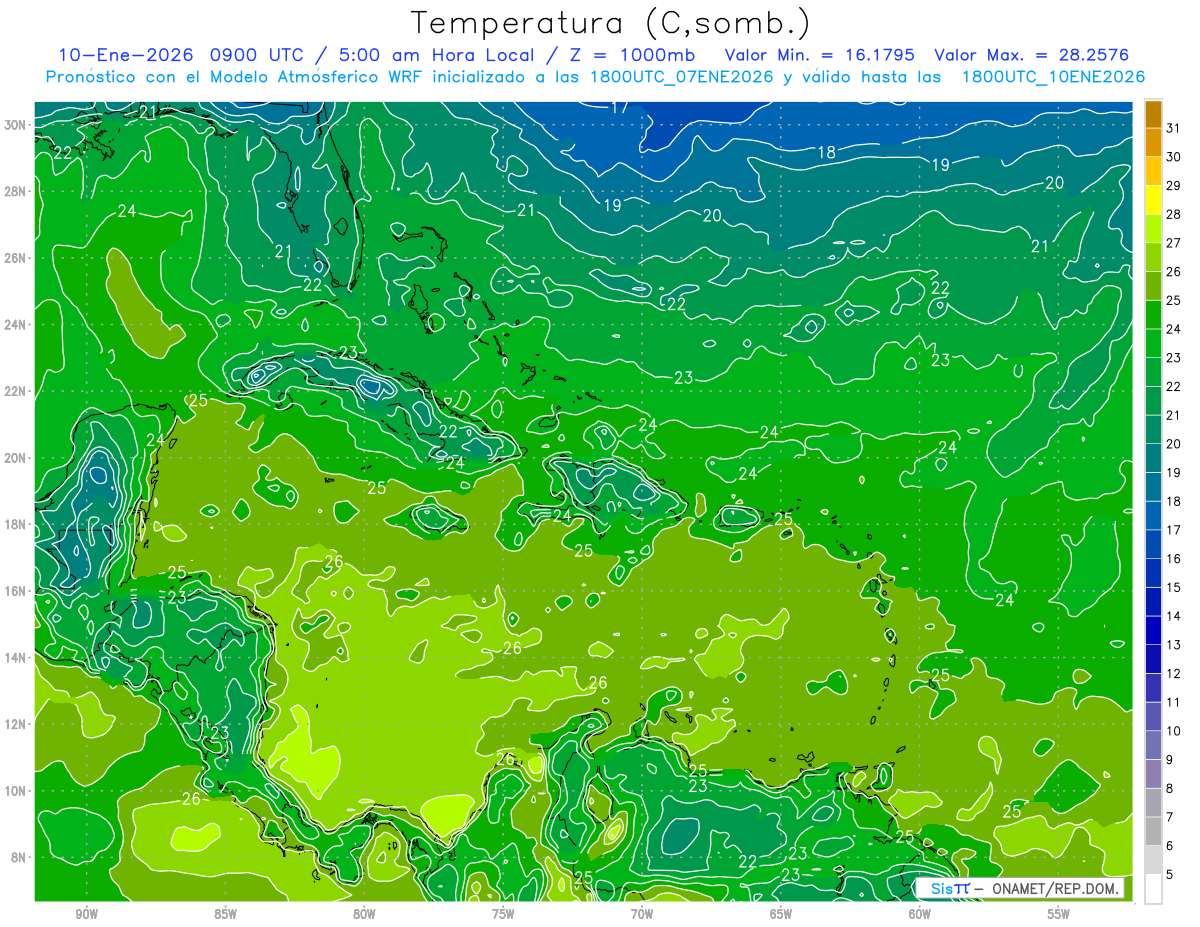Click the orange color bar swatch between 30 and 31
Screen dimensions: 1200x927
coord(1153,142)
